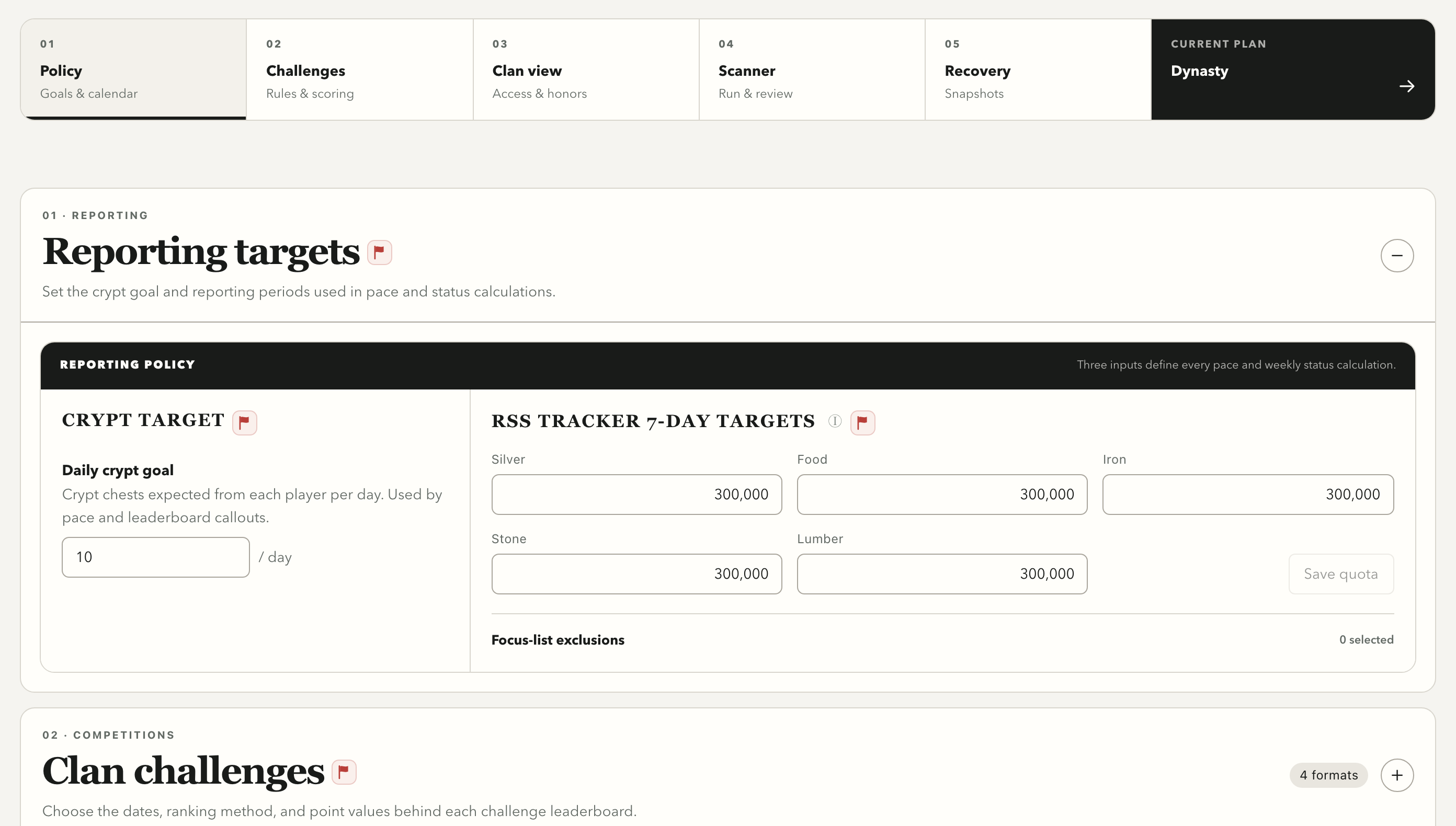
Task: Edit the Stone target field
Action: click(636, 574)
